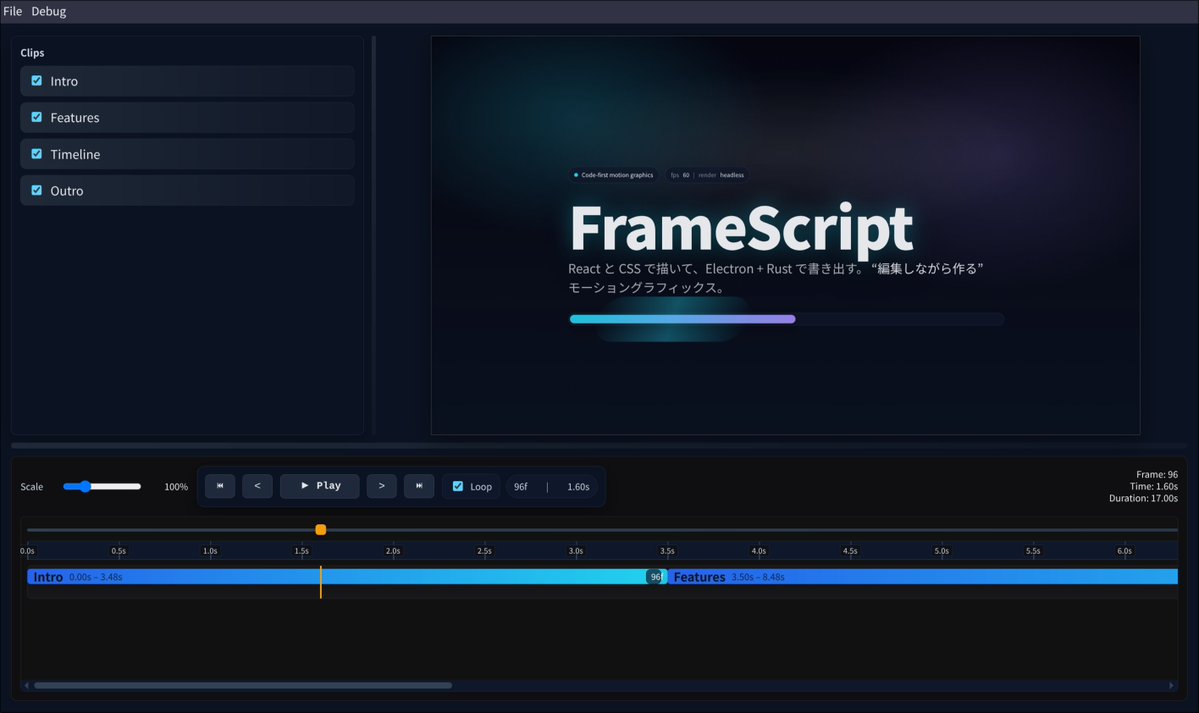Click the 100% scale value label

click(176, 487)
